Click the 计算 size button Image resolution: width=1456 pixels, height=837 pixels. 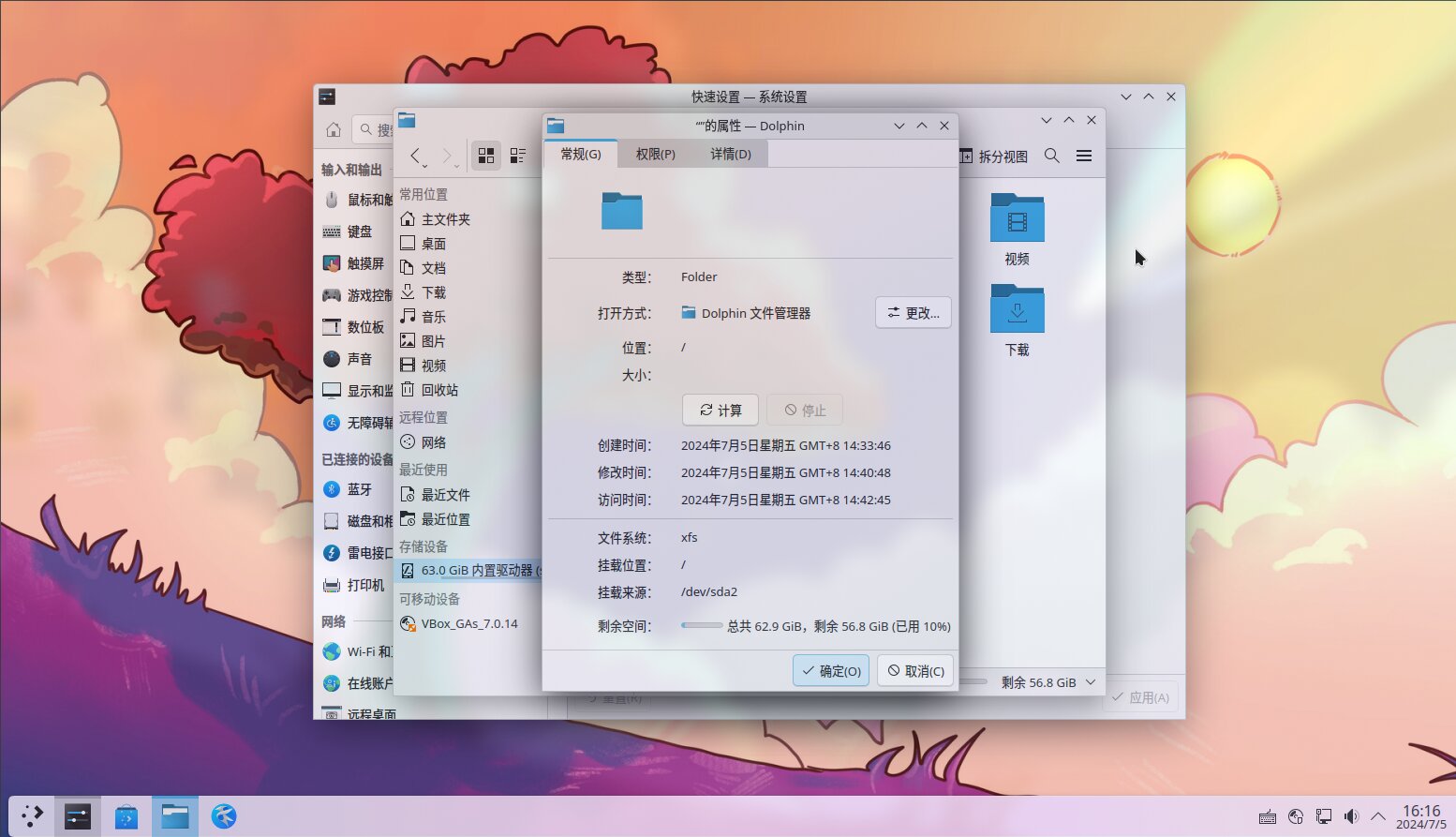click(721, 411)
